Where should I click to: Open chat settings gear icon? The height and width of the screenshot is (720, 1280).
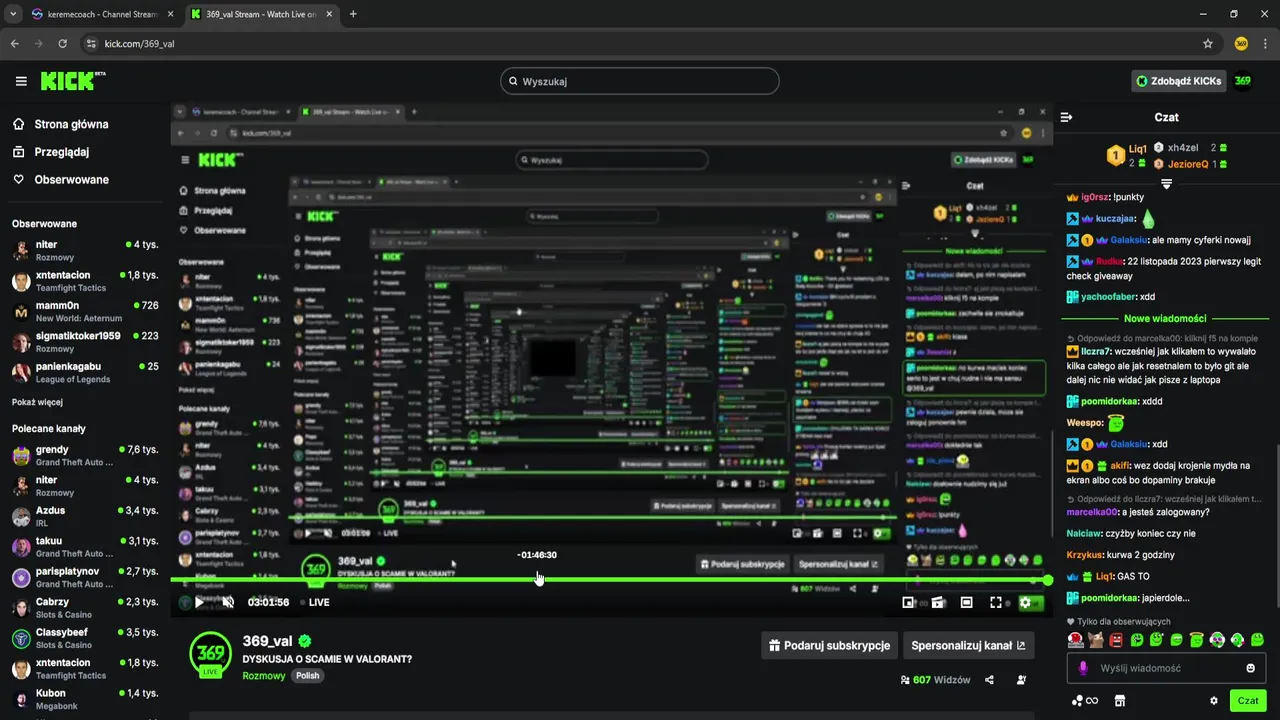(1214, 701)
